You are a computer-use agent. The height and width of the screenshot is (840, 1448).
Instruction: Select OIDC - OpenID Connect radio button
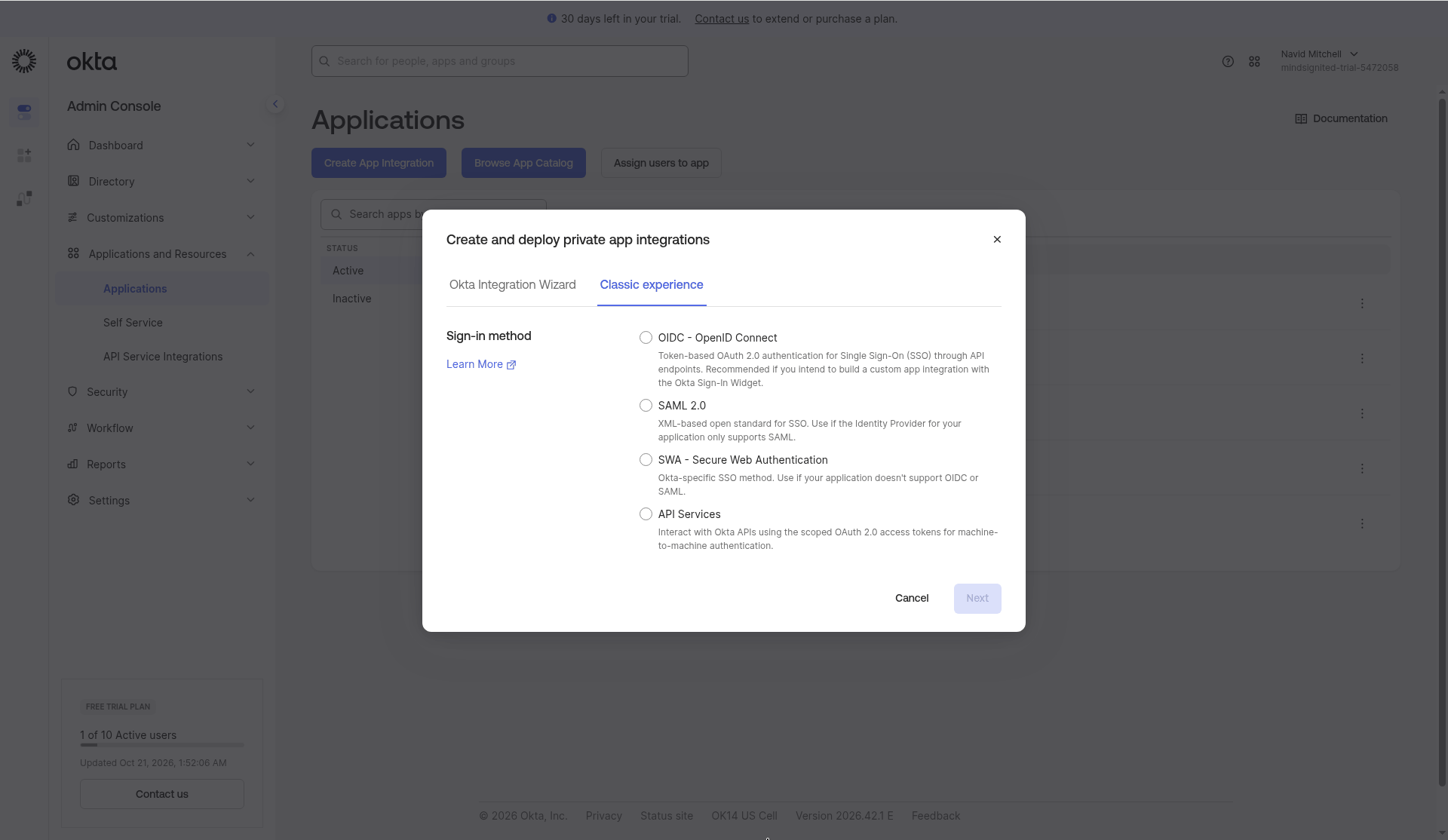(646, 338)
